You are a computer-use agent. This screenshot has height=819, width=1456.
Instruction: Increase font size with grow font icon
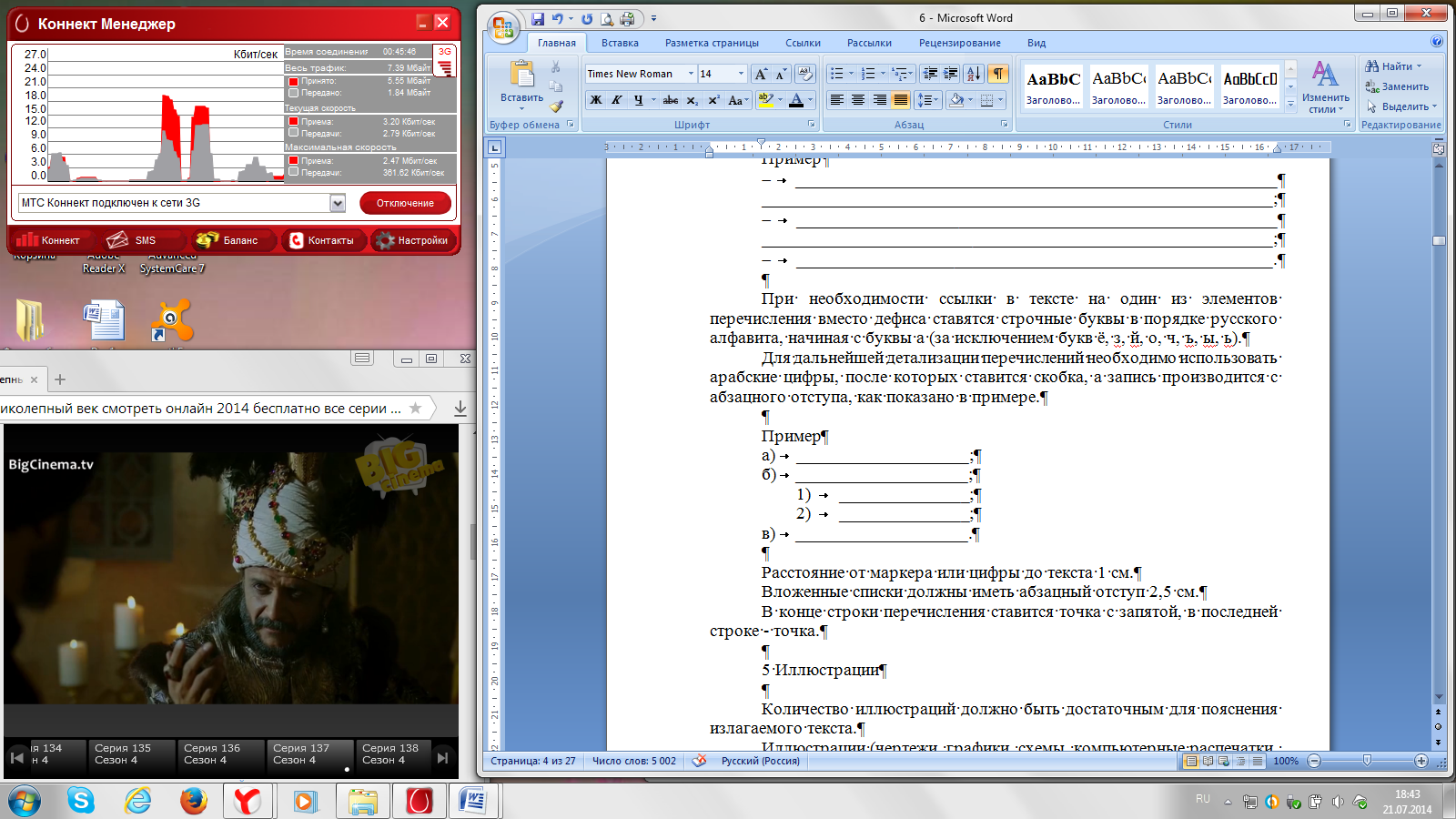(x=761, y=74)
